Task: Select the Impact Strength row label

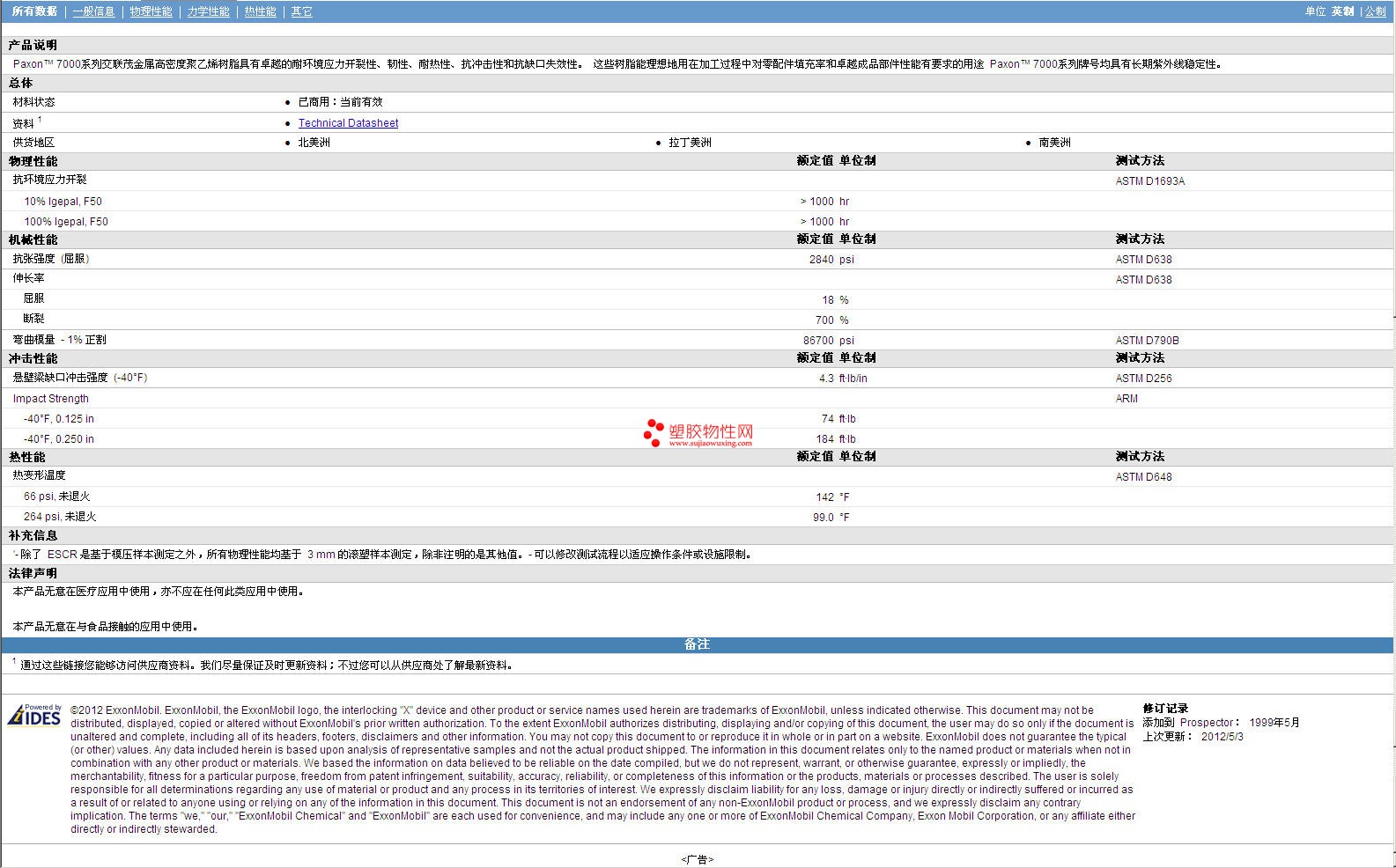Action: pos(50,399)
